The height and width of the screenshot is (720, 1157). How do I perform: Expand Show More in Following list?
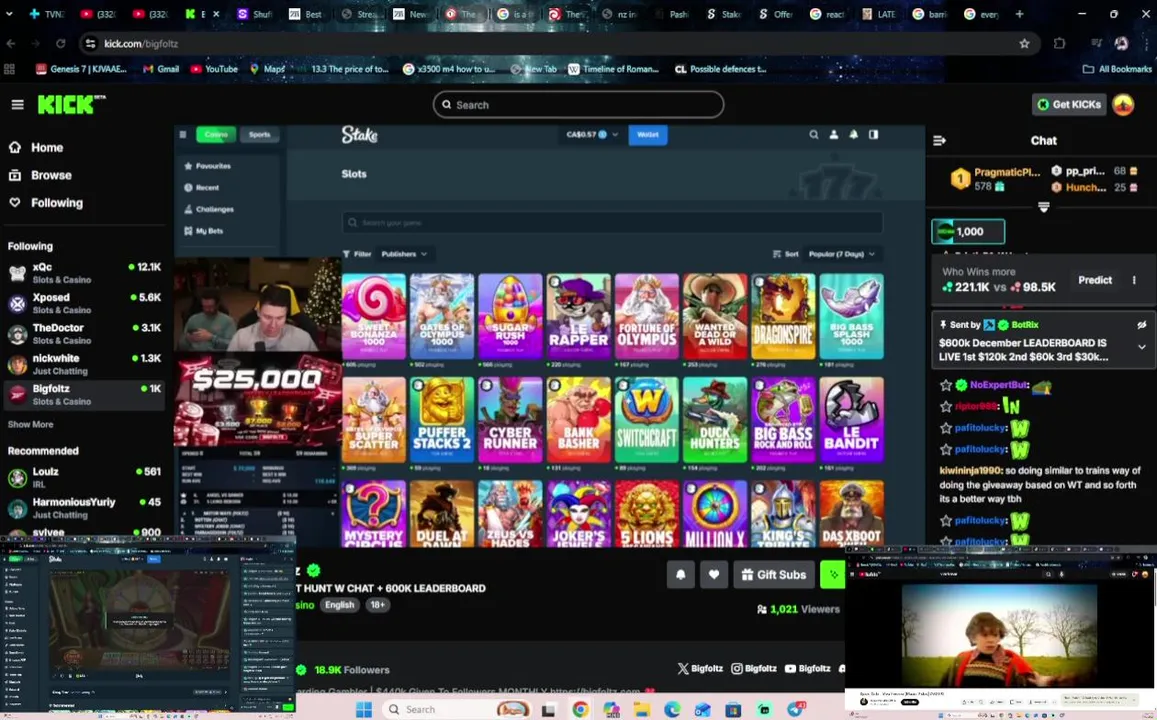[x=30, y=424]
